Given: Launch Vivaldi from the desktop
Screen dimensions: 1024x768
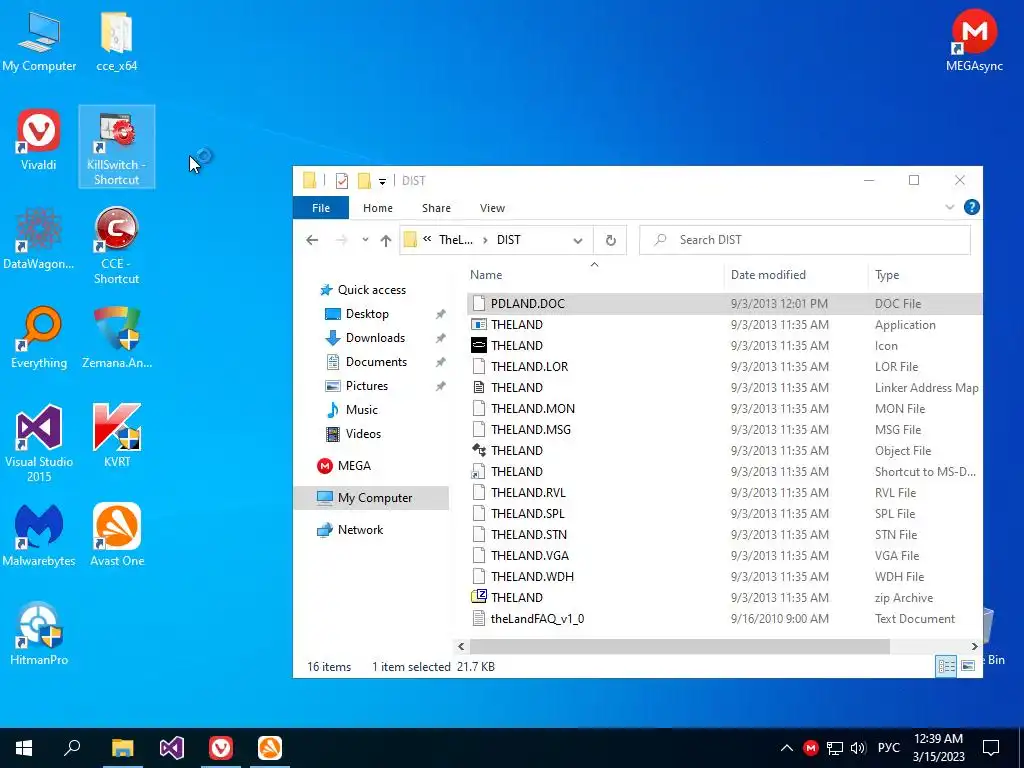Looking at the screenshot, I should tap(39, 140).
